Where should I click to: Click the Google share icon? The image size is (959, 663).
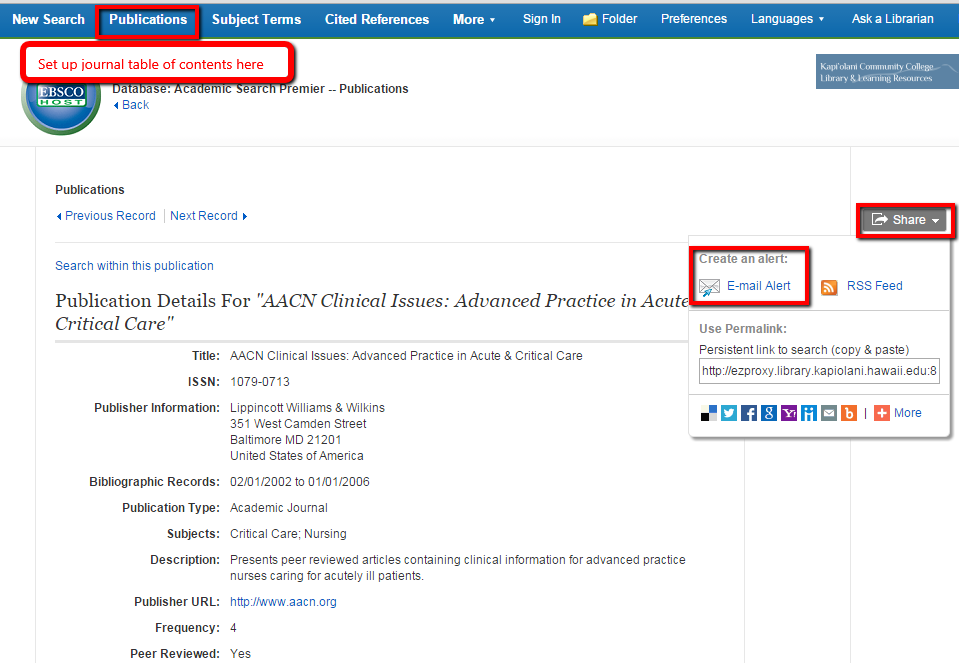point(769,413)
